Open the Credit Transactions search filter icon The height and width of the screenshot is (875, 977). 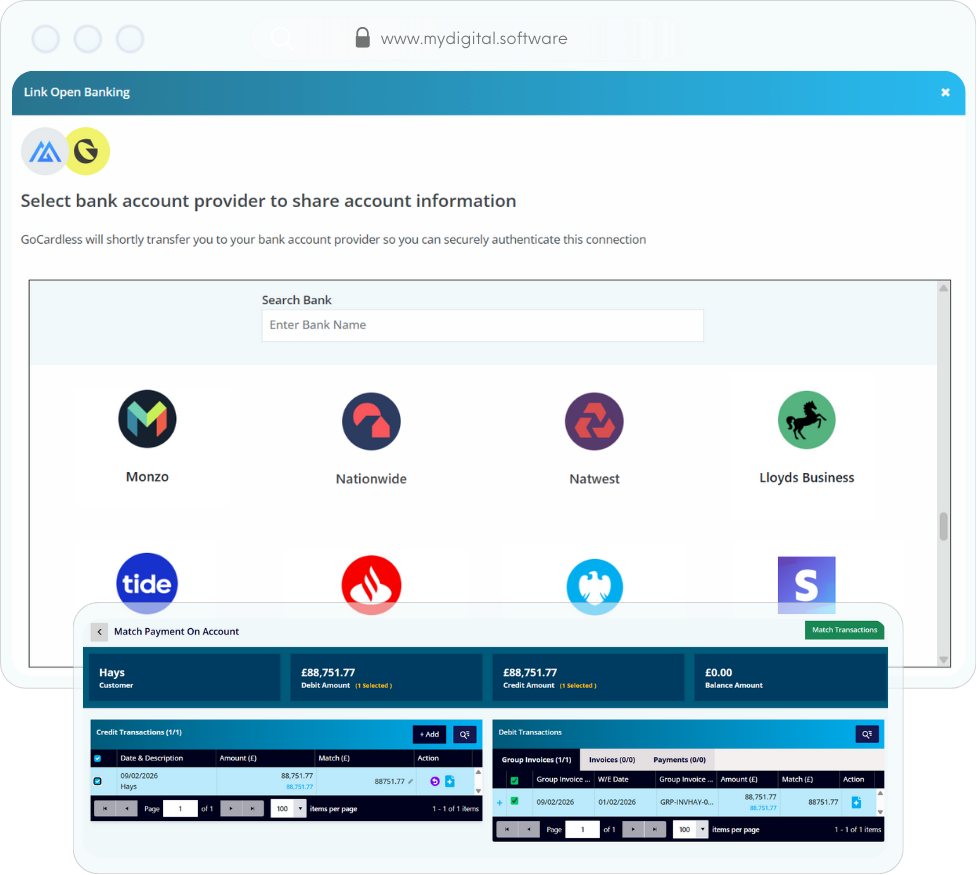(464, 734)
